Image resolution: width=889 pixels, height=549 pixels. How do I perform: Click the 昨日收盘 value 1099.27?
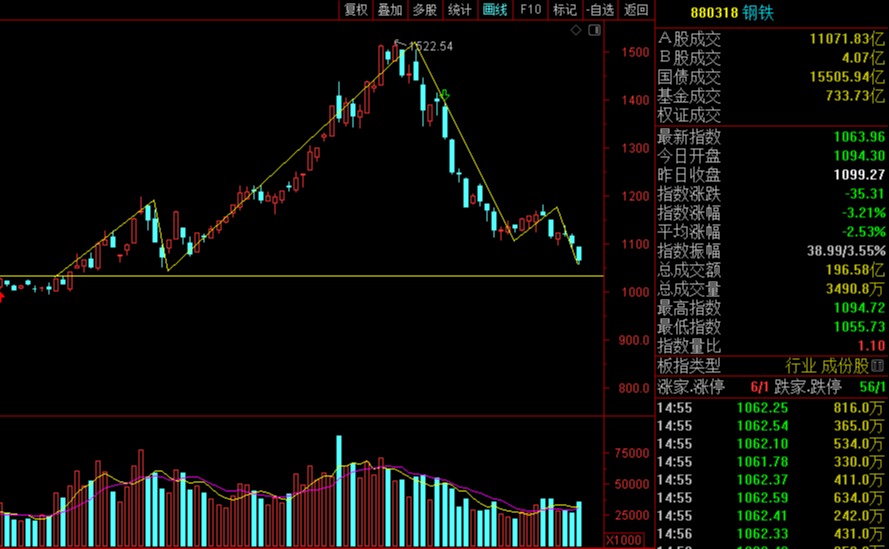[859, 175]
